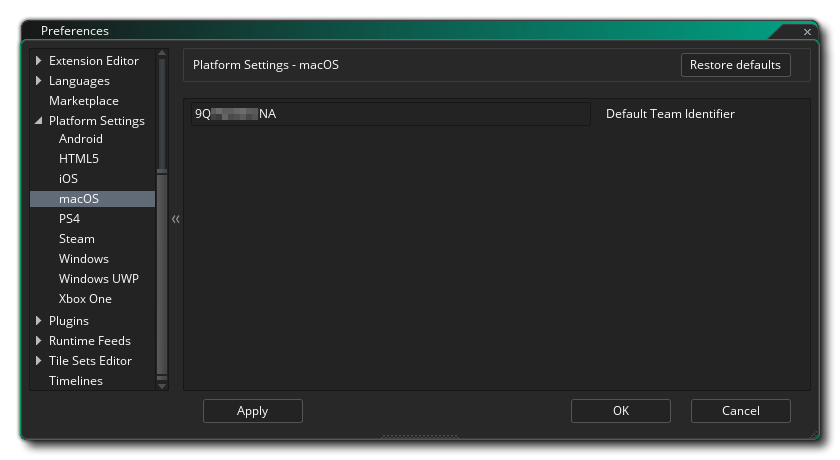Collapse sidebar with double-chevron icon
The image size is (840, 460).
175,219
